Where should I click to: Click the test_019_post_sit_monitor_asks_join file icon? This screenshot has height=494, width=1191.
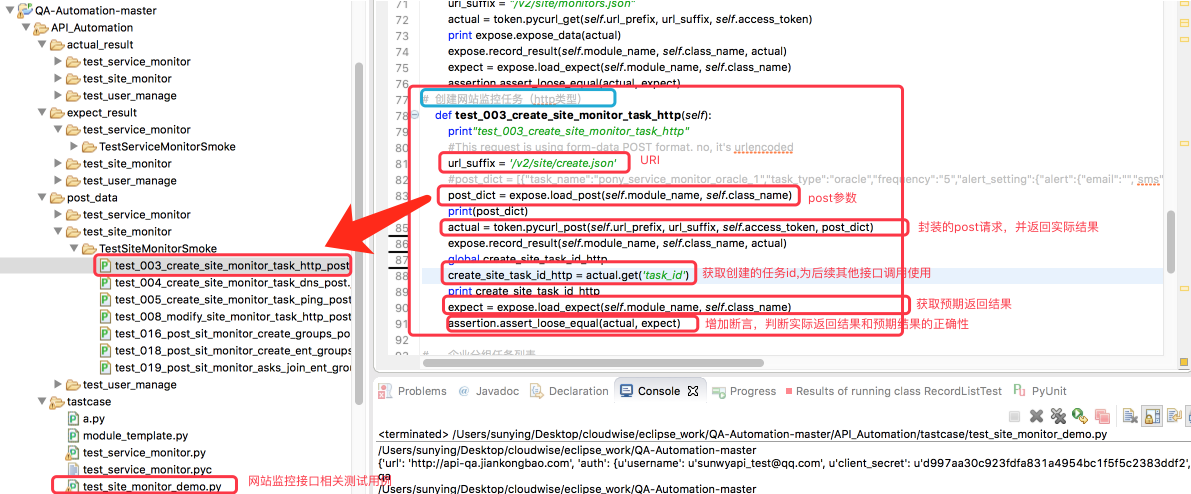(x=105, y=368)
